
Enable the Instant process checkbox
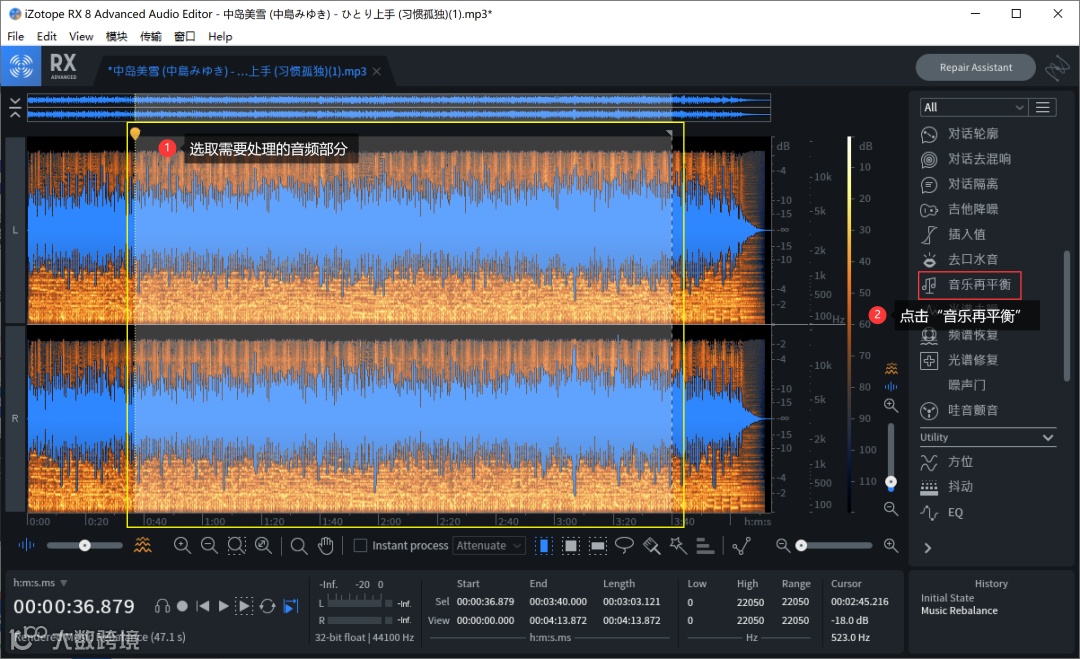(x=361, y=546)
